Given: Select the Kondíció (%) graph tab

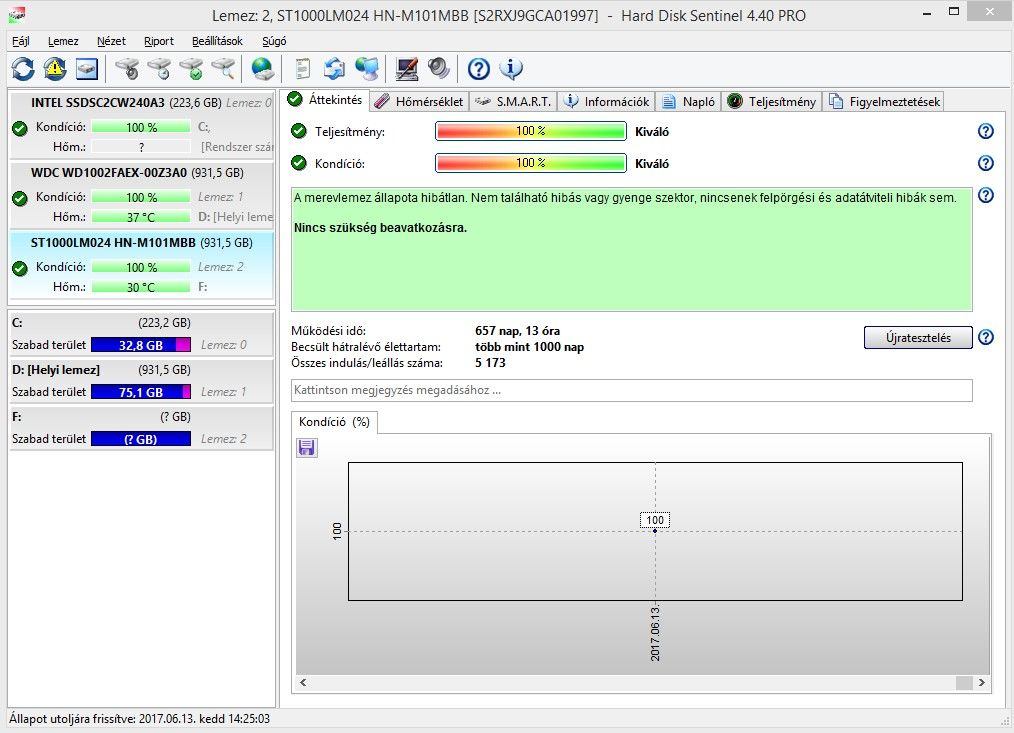Looking at the screenshot, I should [x=334, y=422].
